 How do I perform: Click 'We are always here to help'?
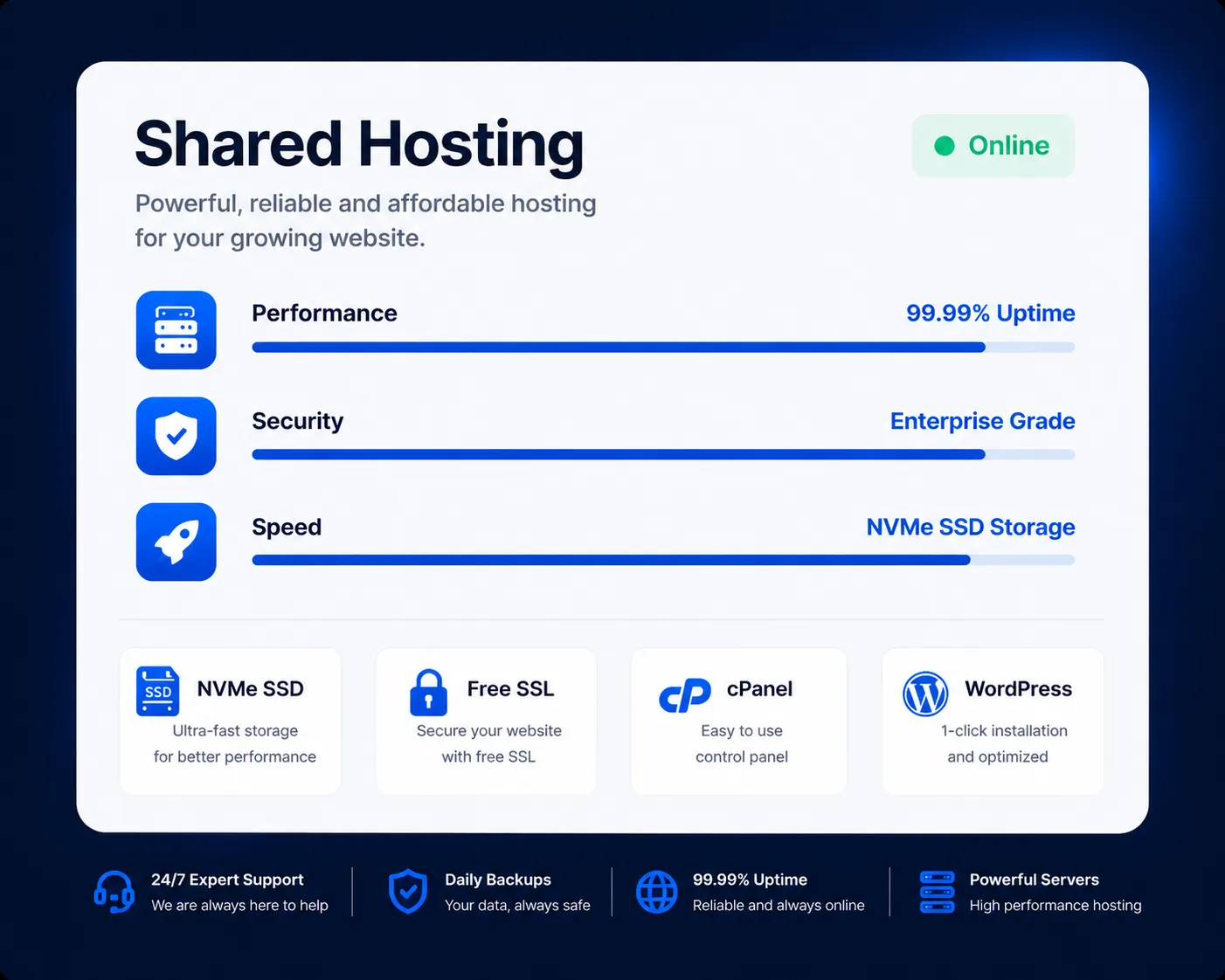click(x=239, y=906)
